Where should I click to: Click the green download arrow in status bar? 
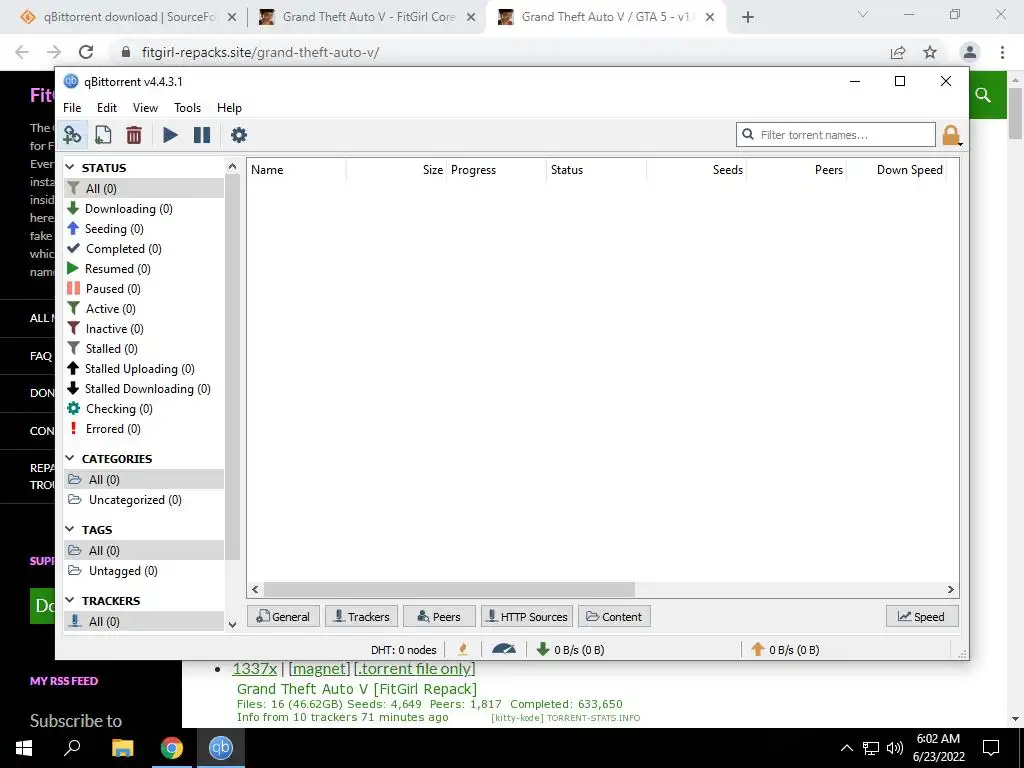click(x=543, y=649)
